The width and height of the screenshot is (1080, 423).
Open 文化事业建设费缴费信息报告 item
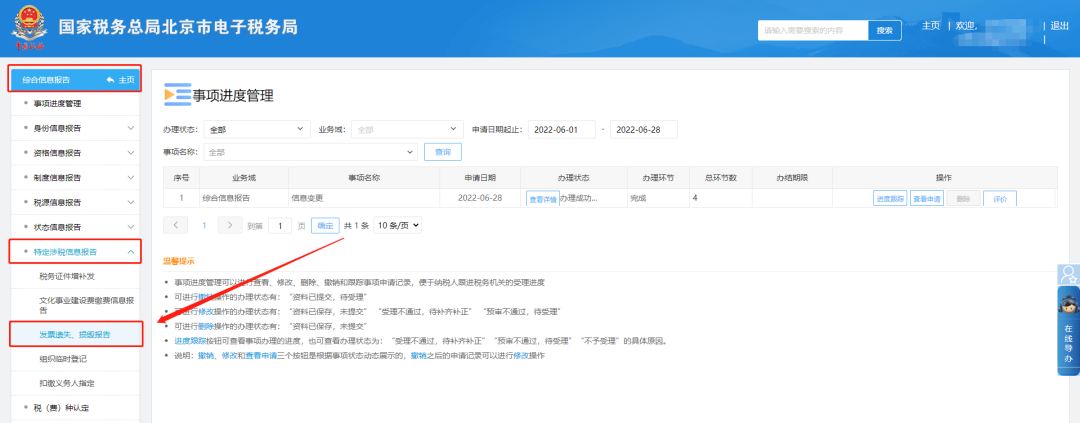(x=87, y=305)
